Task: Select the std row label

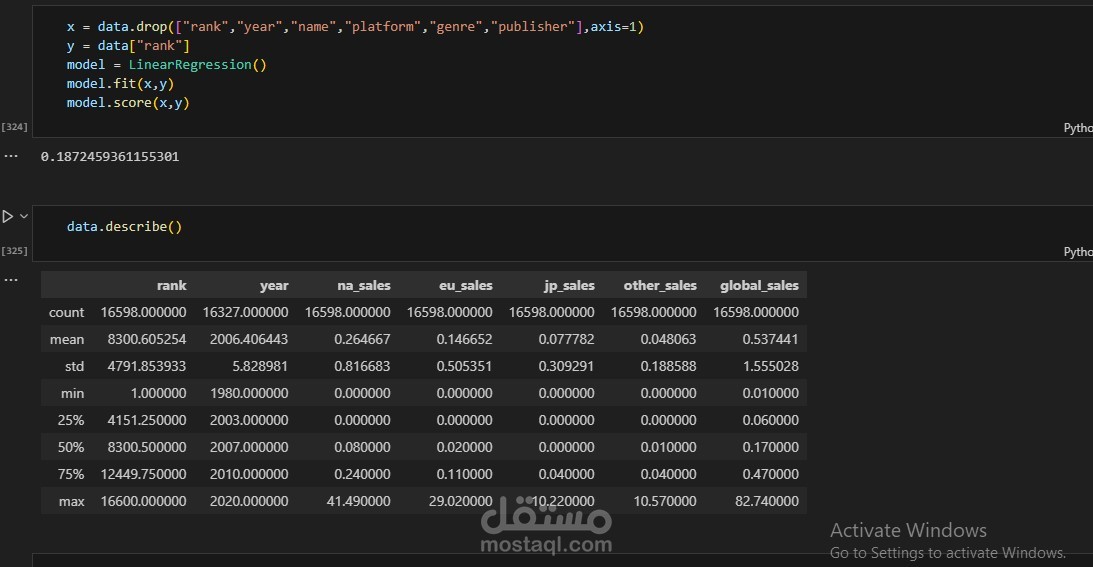Action: point(75,366)
